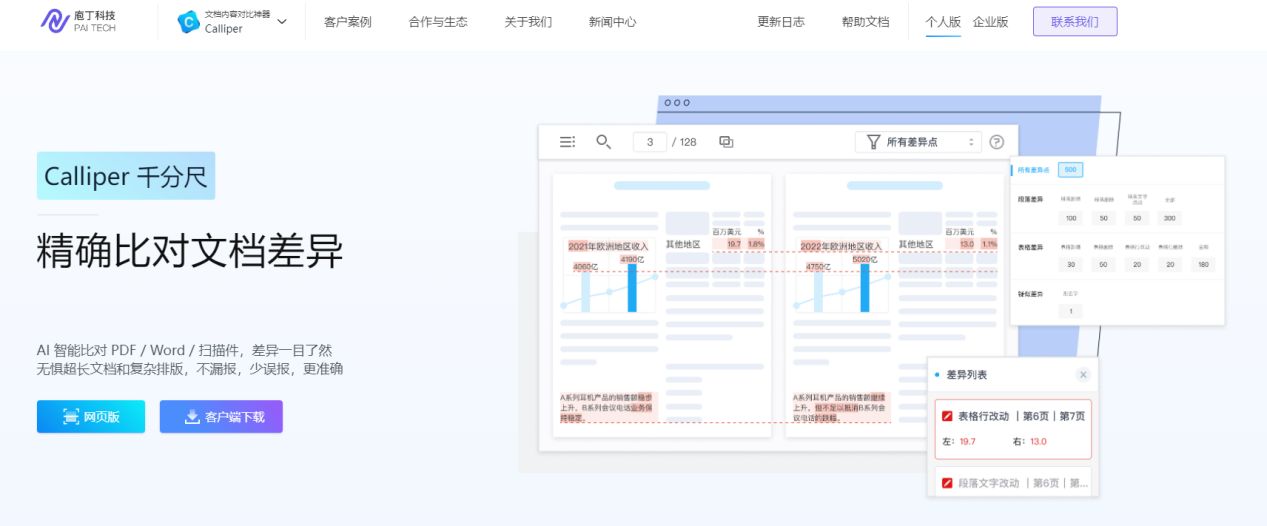The image size is (1267, 526).
Task: Click the 差异列表 panel title
Action: point(966,375)
